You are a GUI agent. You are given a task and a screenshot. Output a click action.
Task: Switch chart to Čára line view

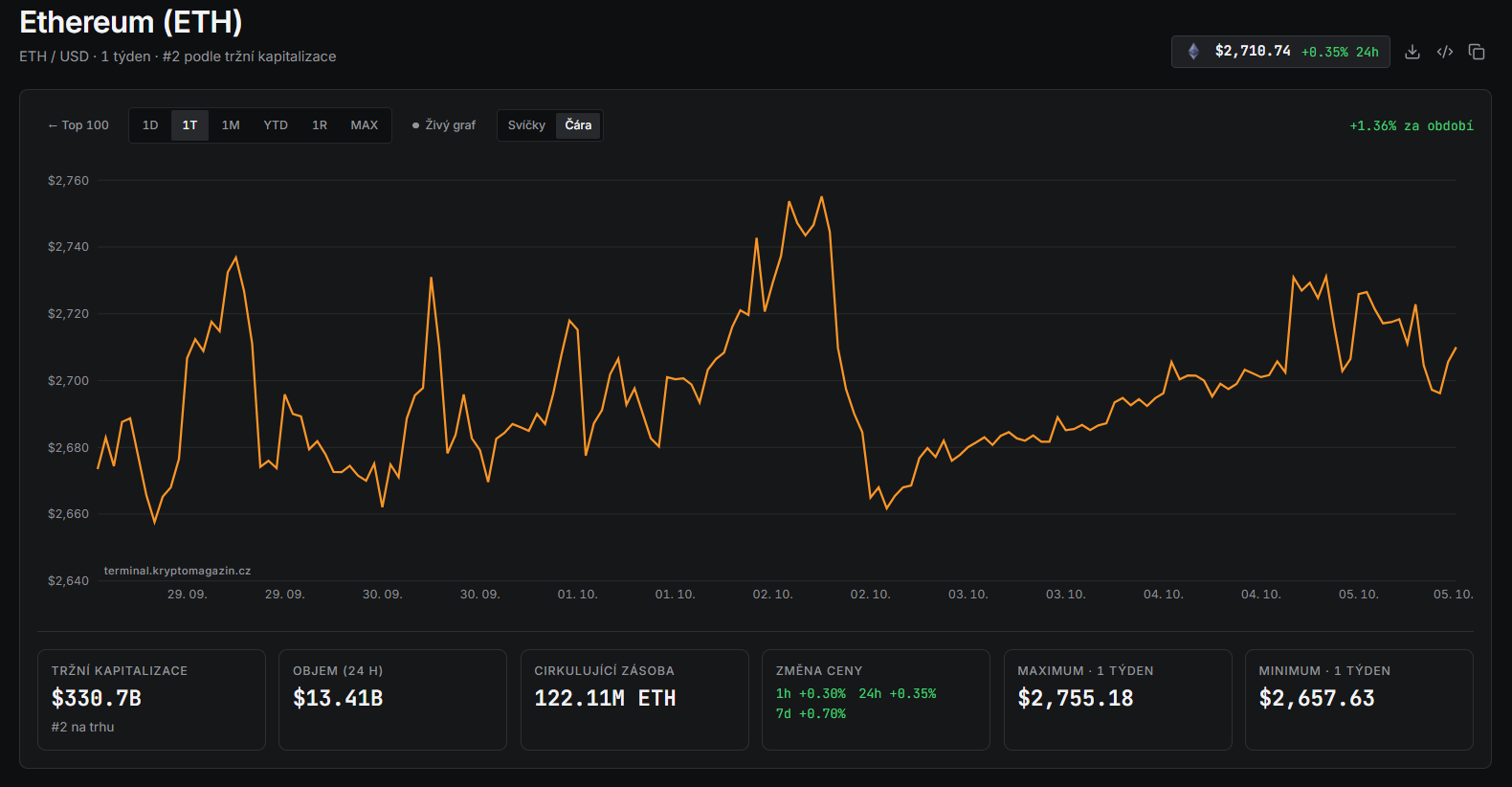(578, 125)
